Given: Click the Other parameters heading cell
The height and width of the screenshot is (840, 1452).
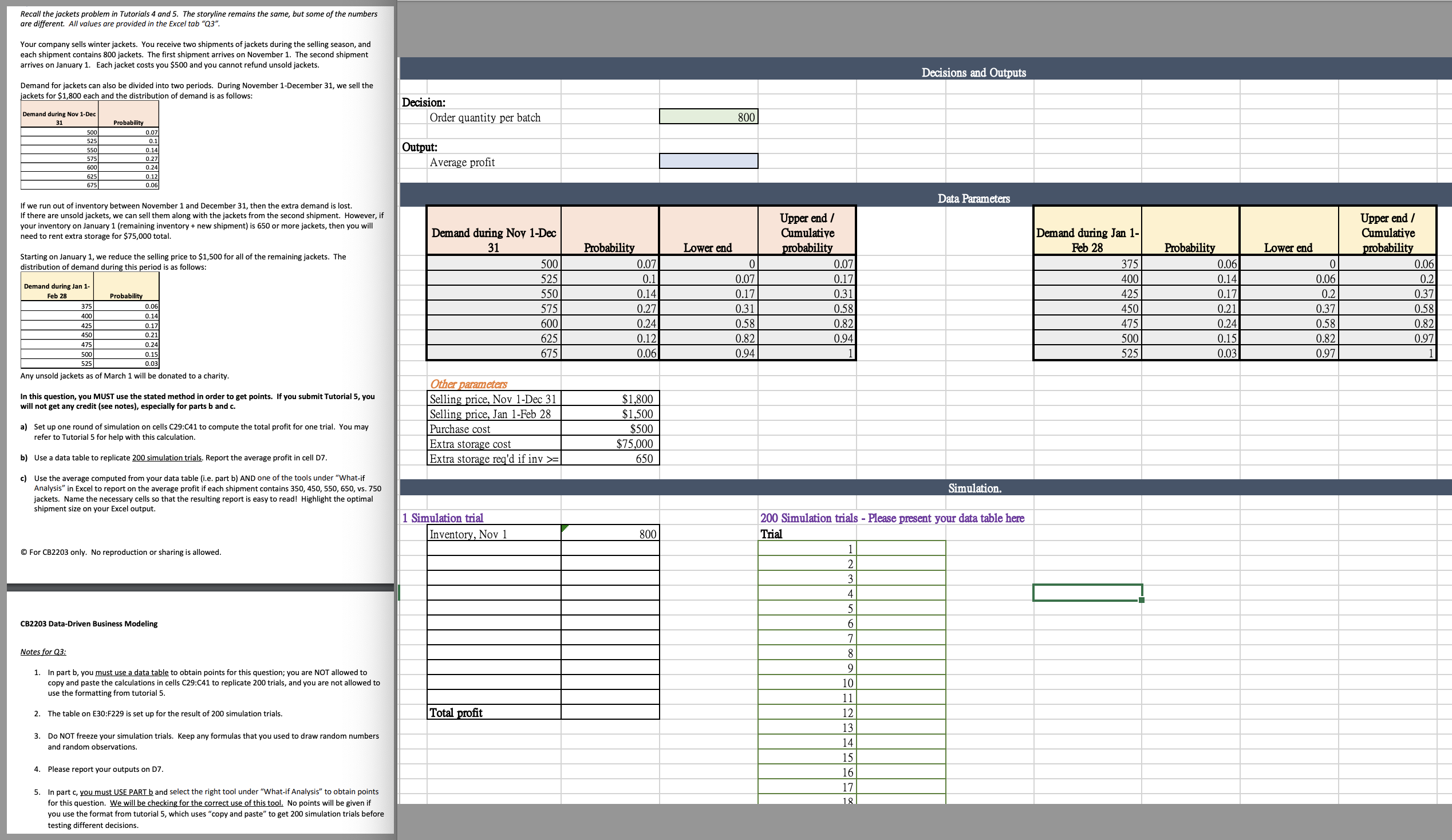Looking at the screenshot, I should click(469, 384).
